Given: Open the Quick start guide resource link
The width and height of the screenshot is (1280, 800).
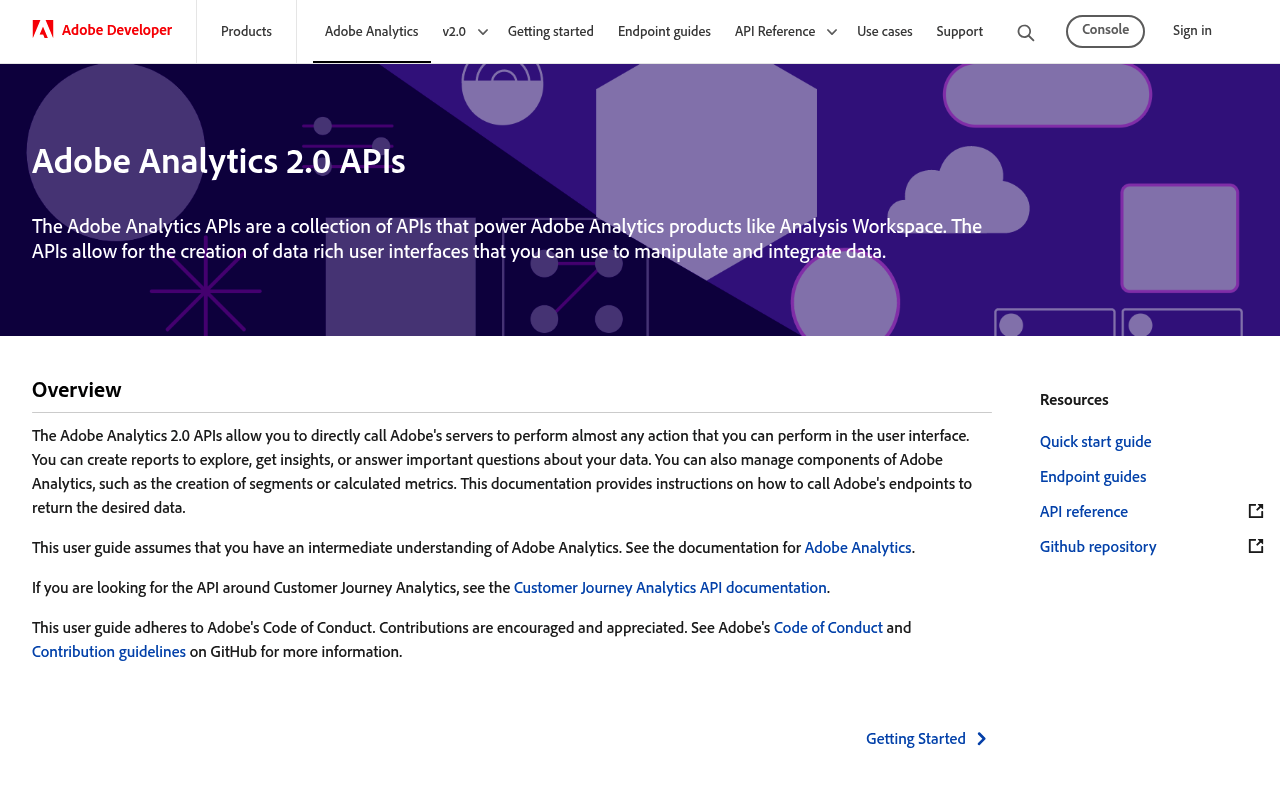Looking at the screenshot, I should (1096, 441).
